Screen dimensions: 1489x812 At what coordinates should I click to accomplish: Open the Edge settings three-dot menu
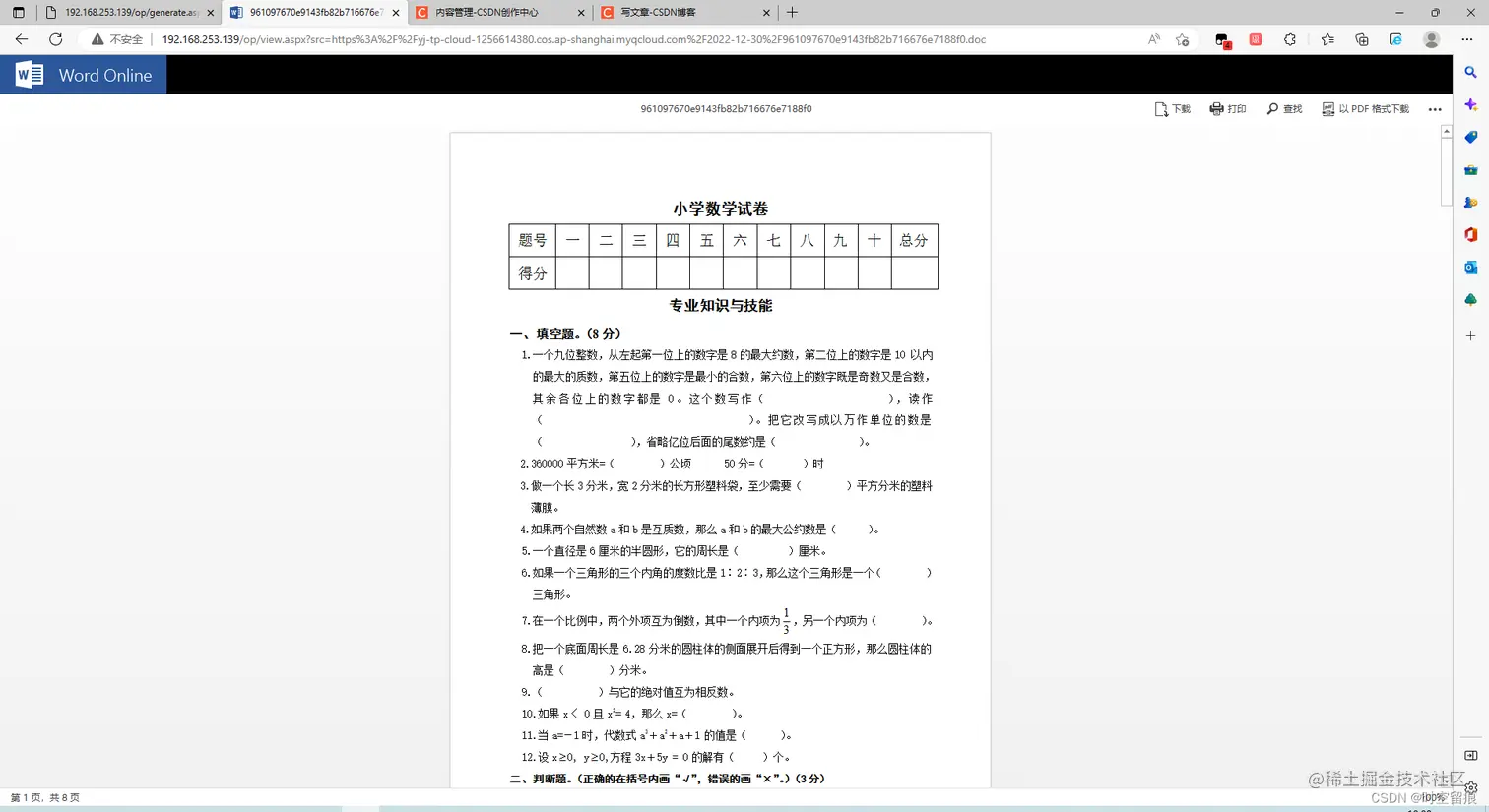point(1466,39)
